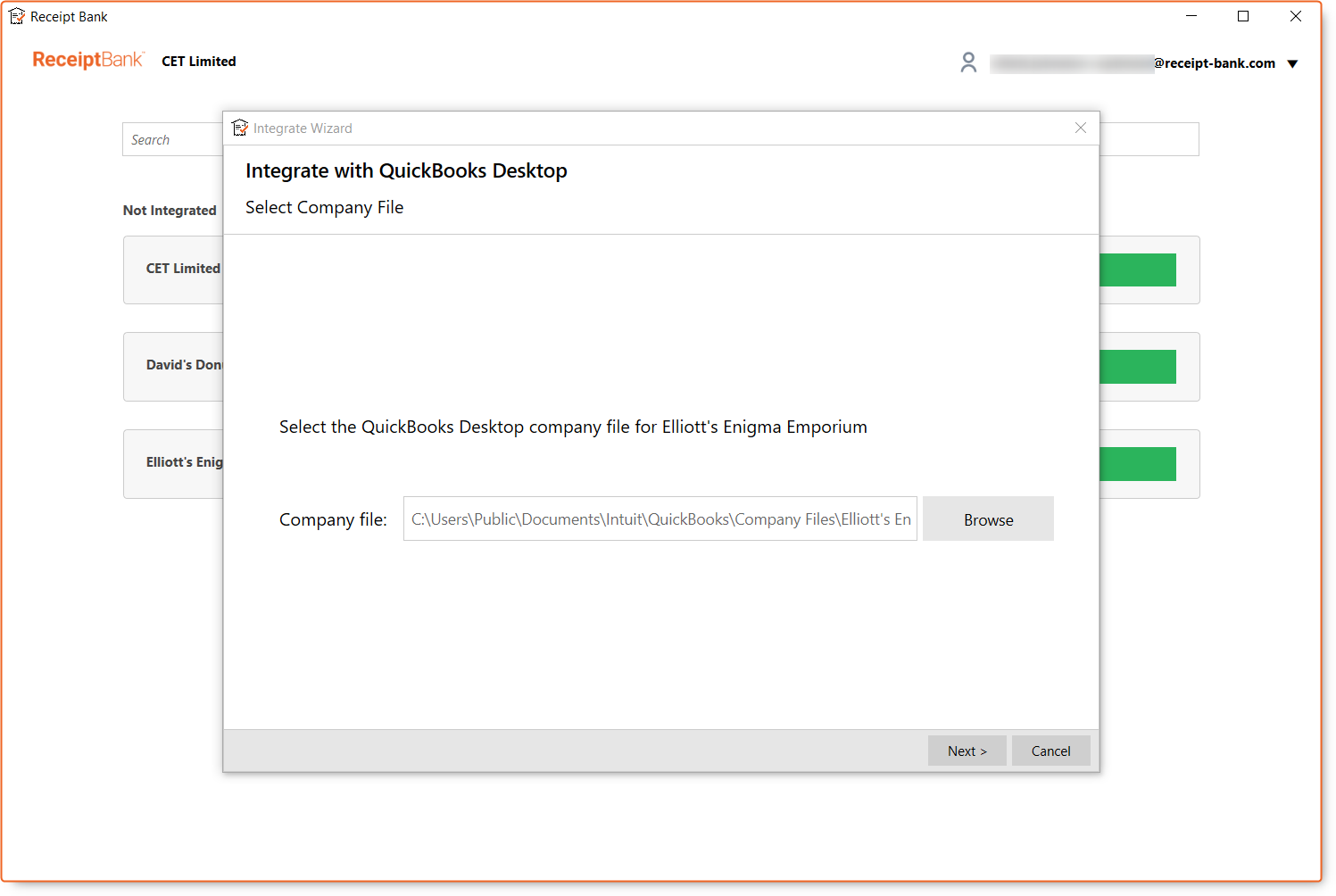Click the user profile icon
This screenshot has width=1336, height=896.
coord(968,62)
